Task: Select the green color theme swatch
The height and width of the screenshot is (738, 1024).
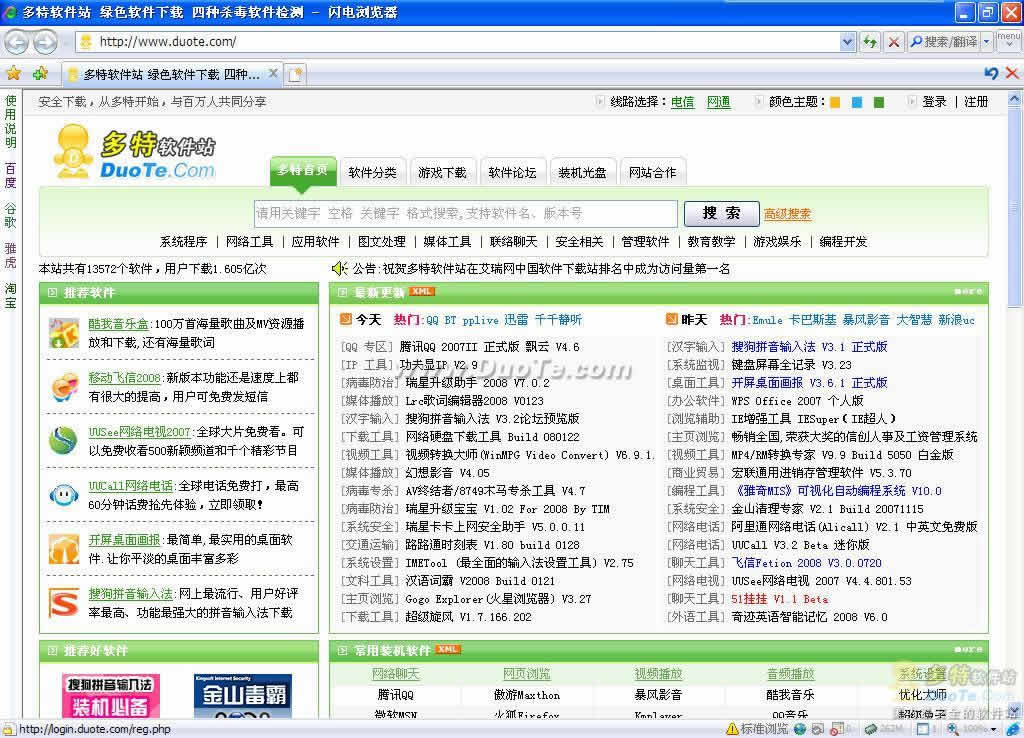Action: click(879, 103)
